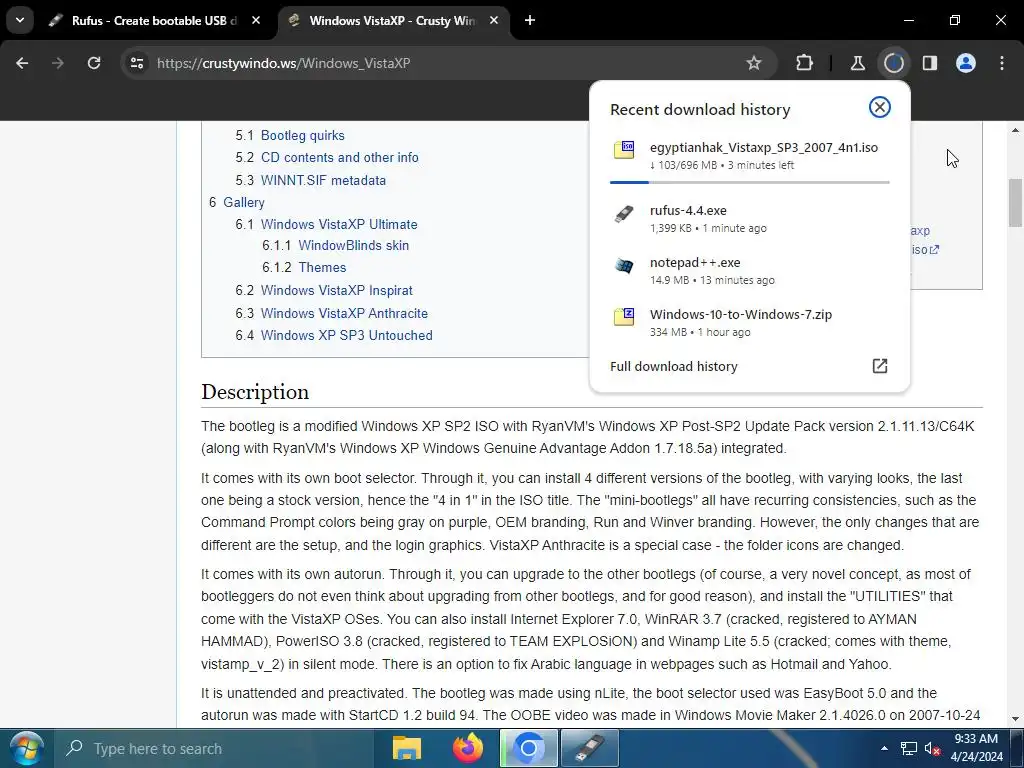This screenshot has height=768, width=1024.
Task: Open the tab search dropdown arrow
Action: 20,20
